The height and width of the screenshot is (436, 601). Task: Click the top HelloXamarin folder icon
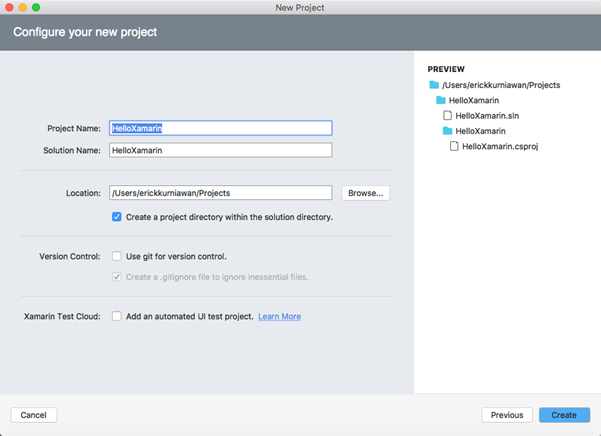(440, 101)
